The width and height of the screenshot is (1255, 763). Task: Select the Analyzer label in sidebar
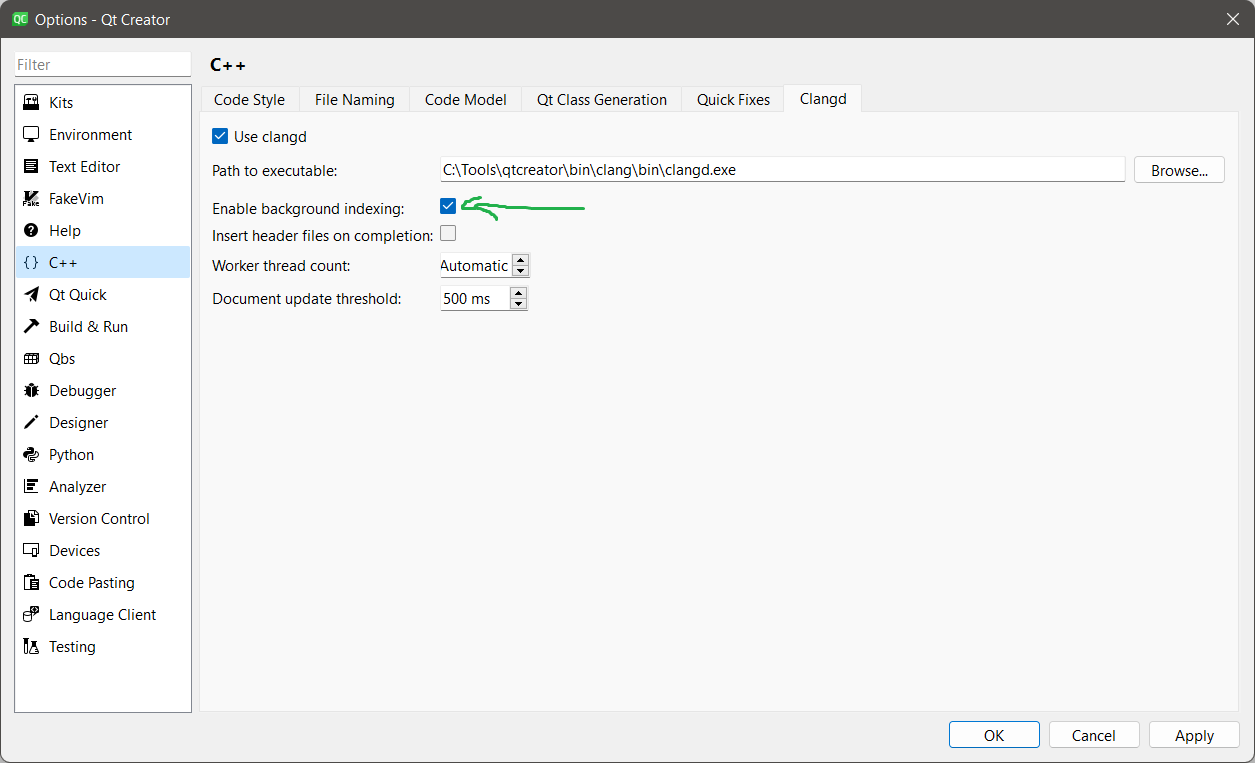pos(77,487)
